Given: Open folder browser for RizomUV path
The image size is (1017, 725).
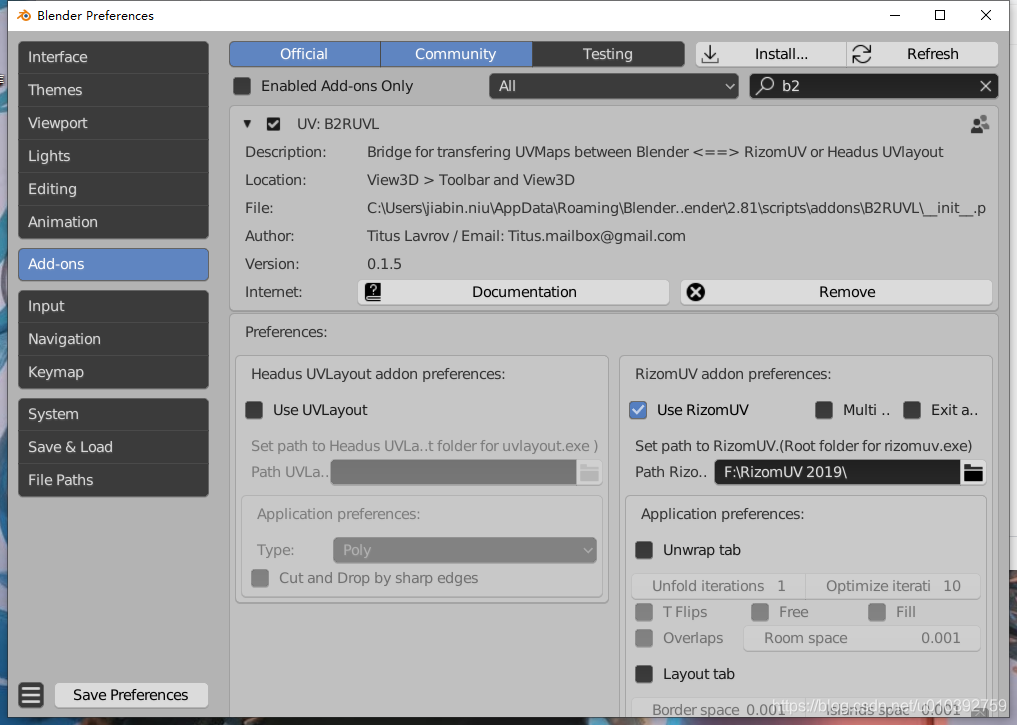Looking at the screenshot, I should pyautogui.click(x=973, y=472).
